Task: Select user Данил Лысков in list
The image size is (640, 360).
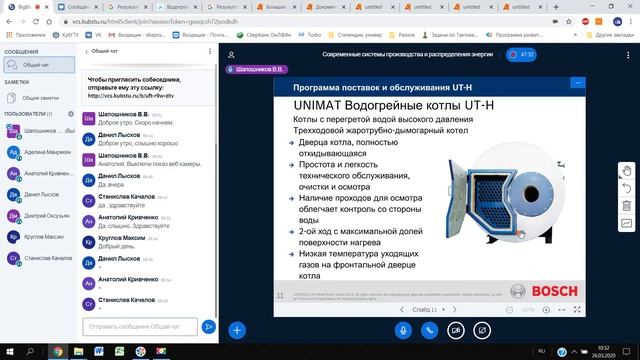Action: tap(39, 195)
